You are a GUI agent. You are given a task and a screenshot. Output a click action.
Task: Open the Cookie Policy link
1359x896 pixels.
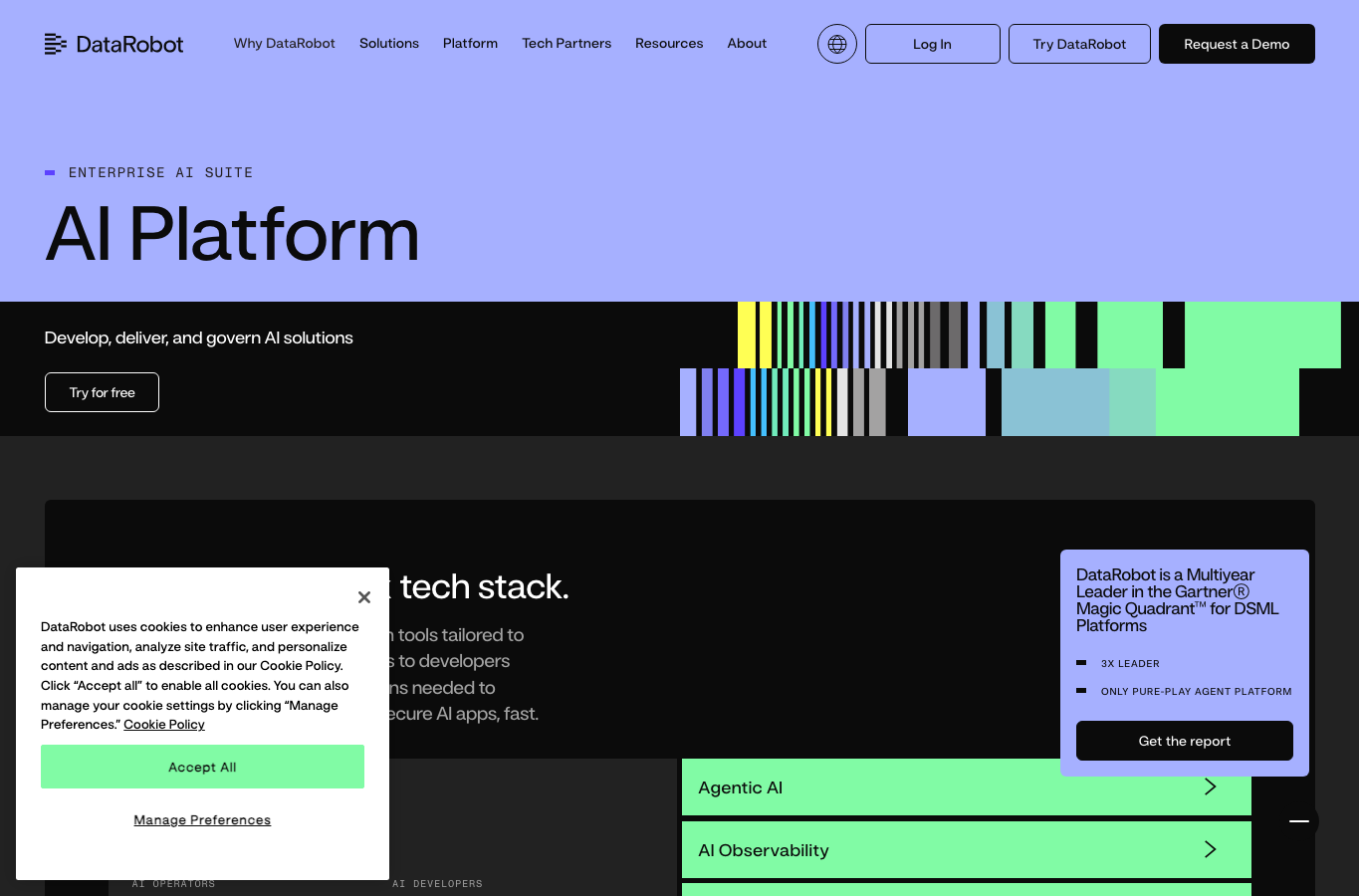[164, 725]
